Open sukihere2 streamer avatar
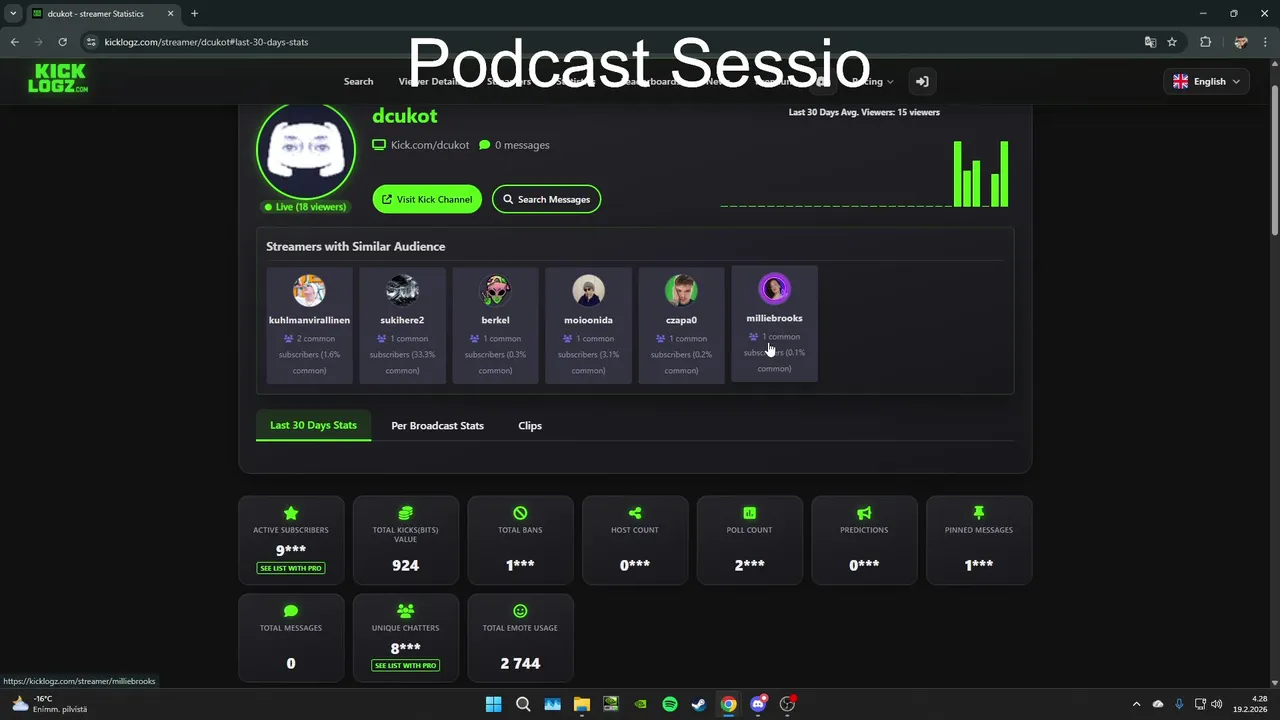This screenshot has width=1280, height=720. click(402, 290)
